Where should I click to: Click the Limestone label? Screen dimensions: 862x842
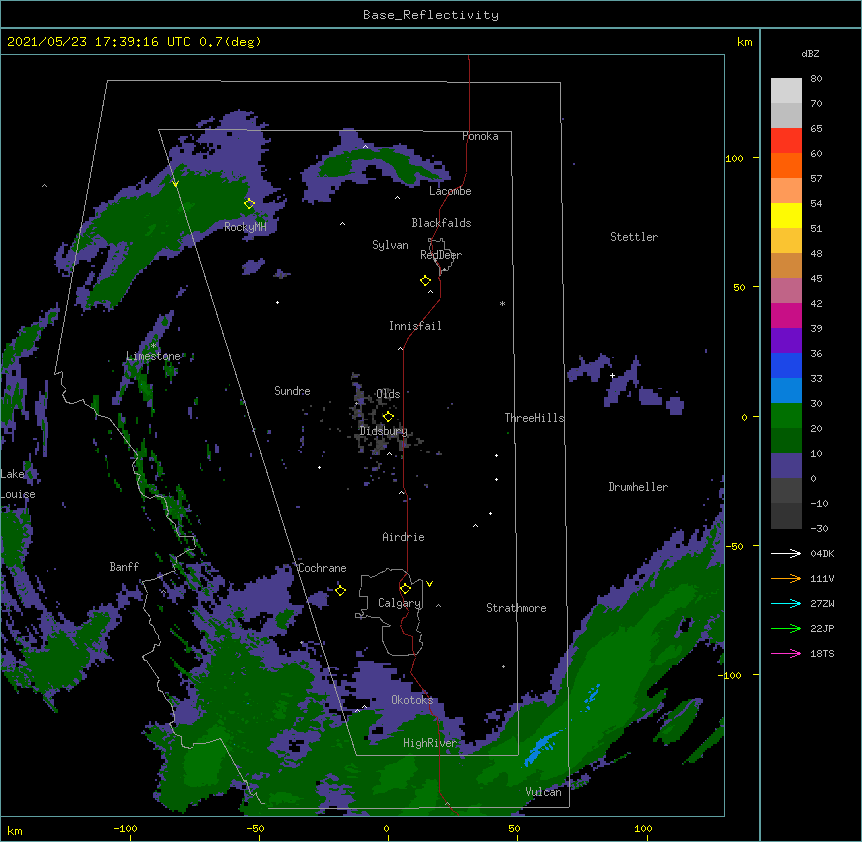coord(153,356)
